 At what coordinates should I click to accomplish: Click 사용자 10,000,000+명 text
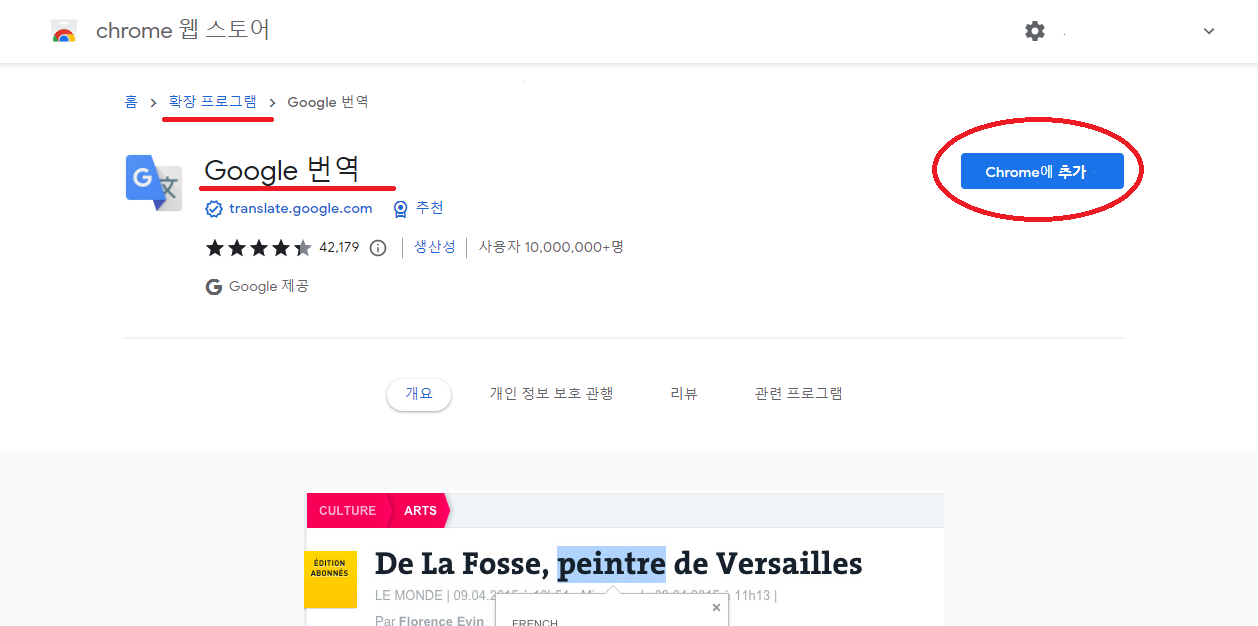551,247
